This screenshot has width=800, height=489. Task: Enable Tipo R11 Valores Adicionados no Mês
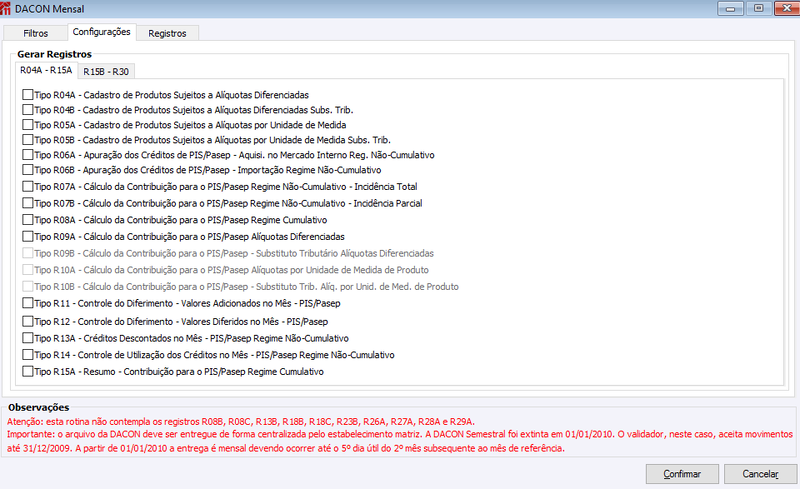pyautogui.click(x=28, y=303)
